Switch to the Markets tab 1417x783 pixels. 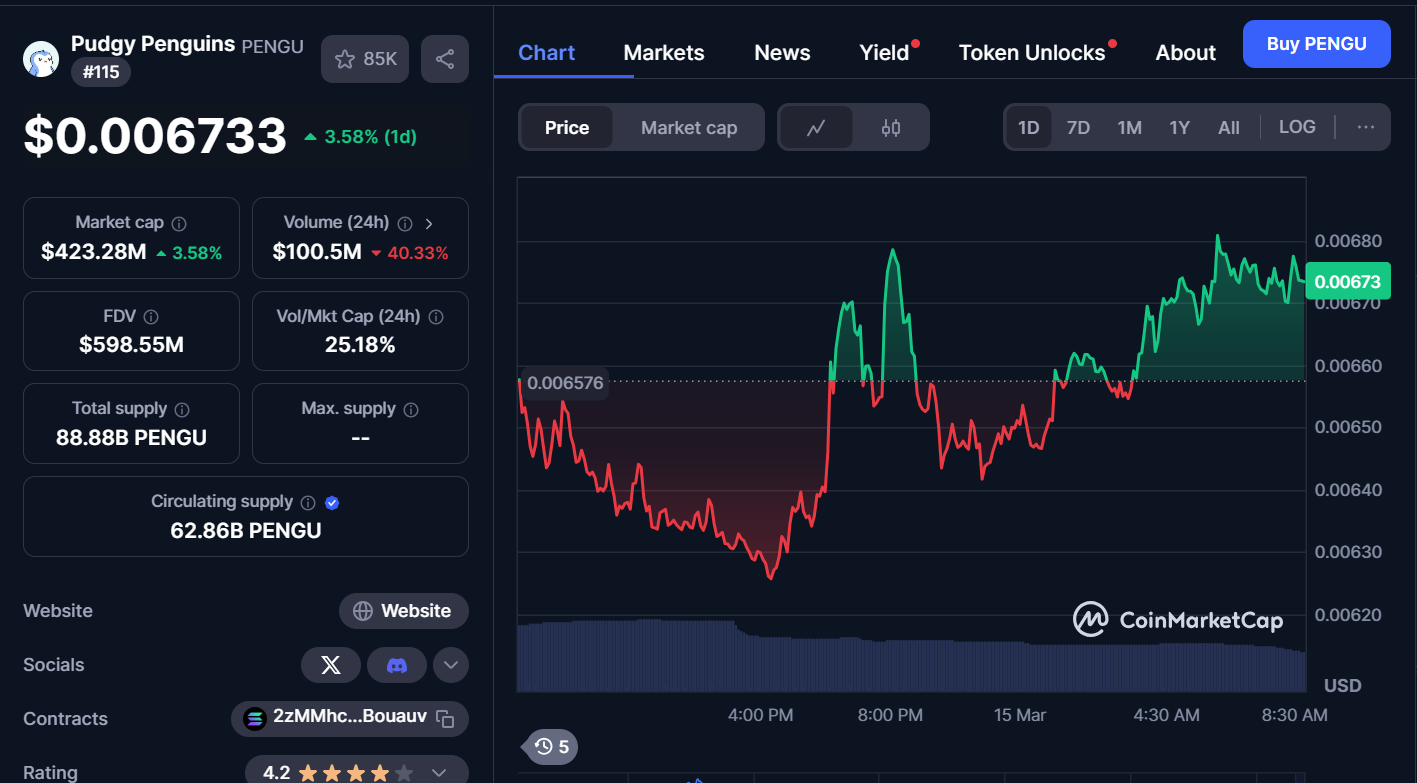pos(664,53)
